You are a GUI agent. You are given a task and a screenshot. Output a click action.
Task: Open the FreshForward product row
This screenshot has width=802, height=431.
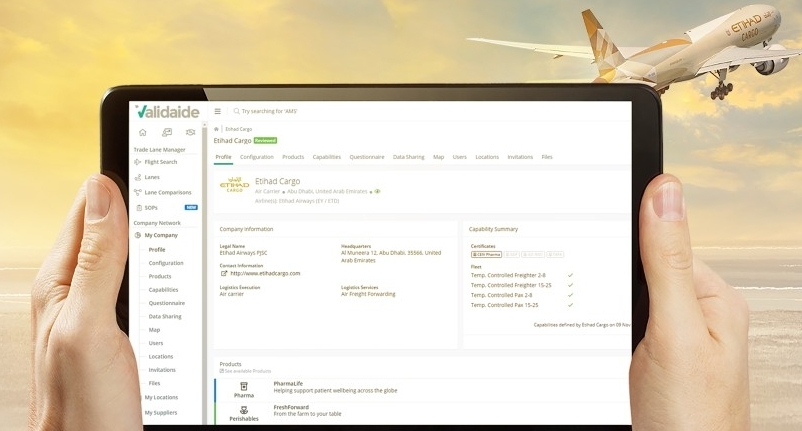click(x=422, y=413)
